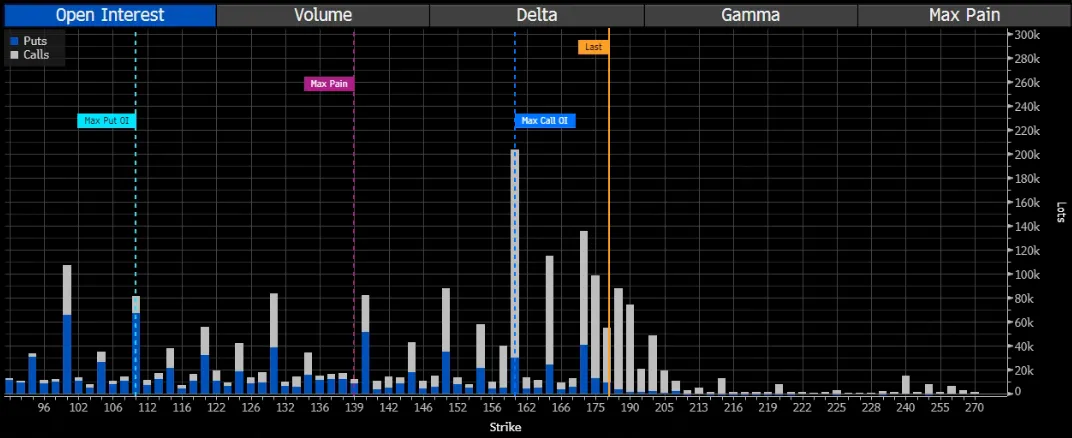Select the blue Max Call OI marker label
Viewport: 1072px width, 438px height.
click(x=545, y=121)
